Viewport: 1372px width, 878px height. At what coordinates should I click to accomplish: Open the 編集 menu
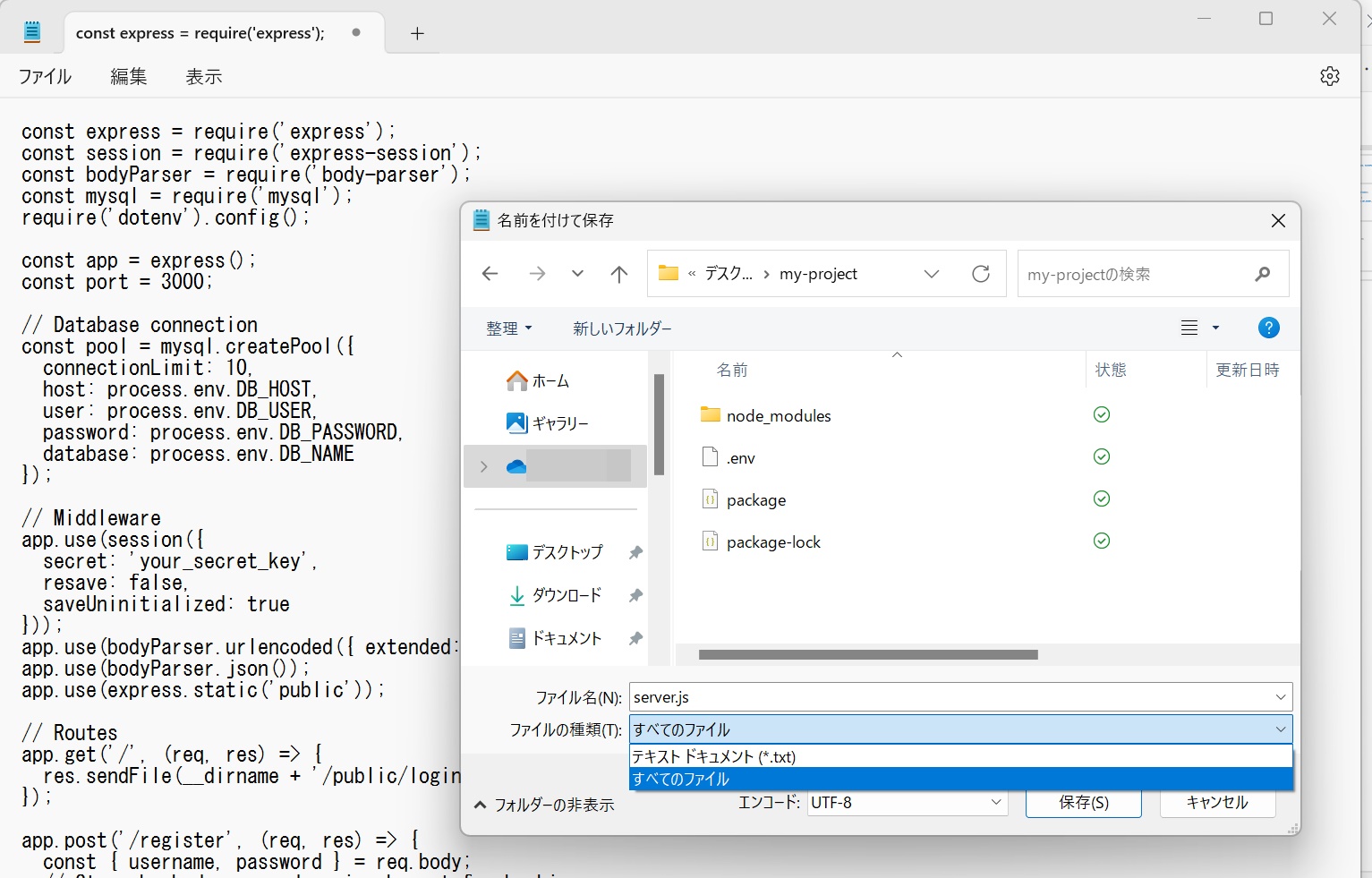[x=129, y=77]
